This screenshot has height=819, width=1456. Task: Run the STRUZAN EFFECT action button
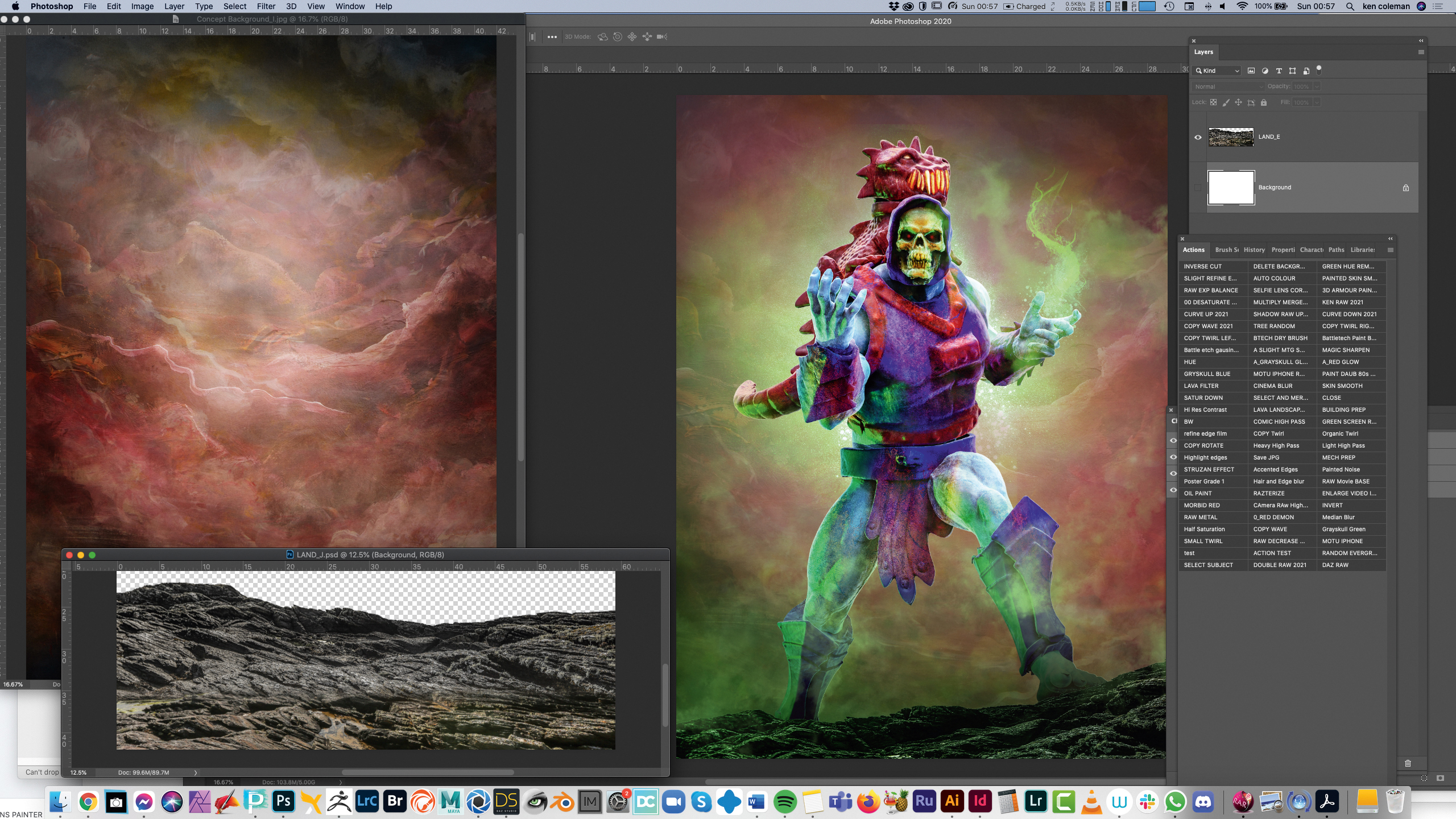pyautogui.click(x=1213, y=470)
